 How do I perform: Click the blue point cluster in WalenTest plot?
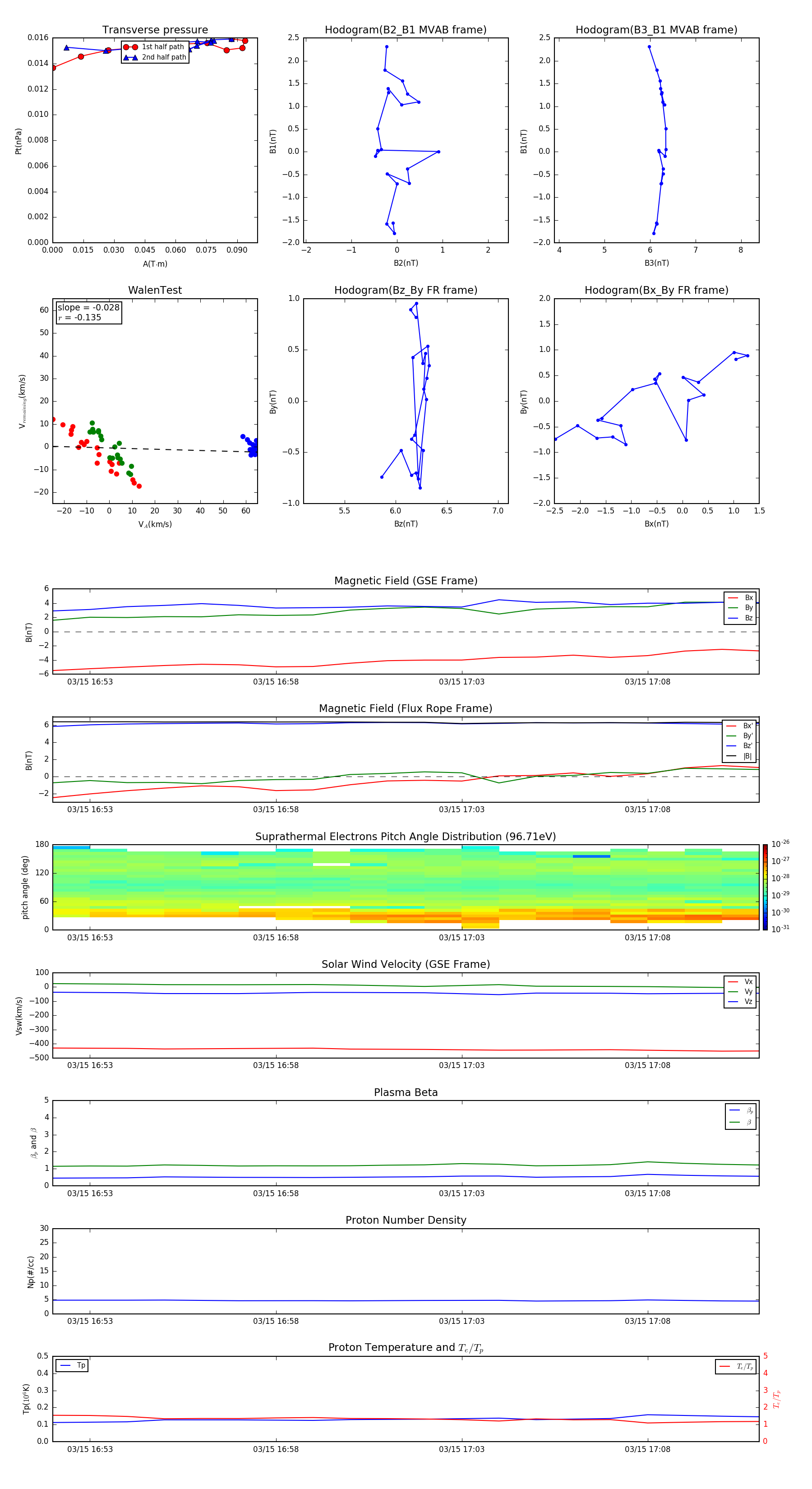point(250,447)
